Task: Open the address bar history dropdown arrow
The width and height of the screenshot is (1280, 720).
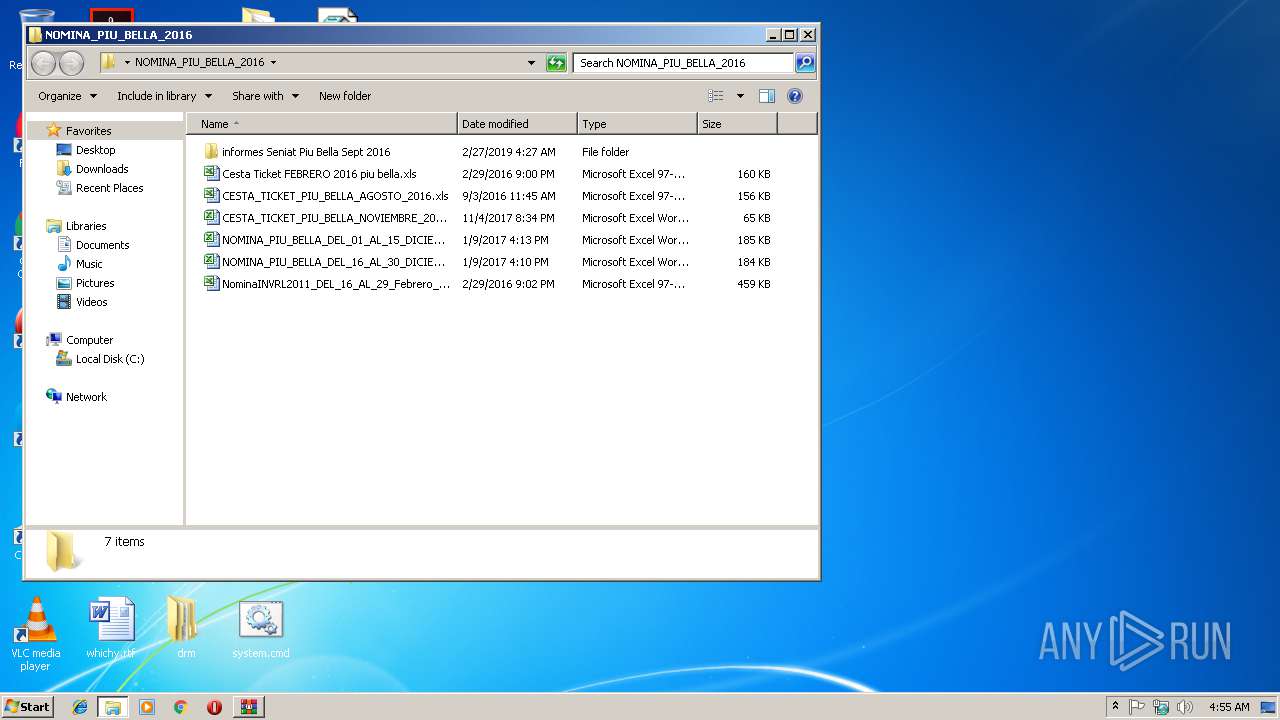Action: [532, 63]
